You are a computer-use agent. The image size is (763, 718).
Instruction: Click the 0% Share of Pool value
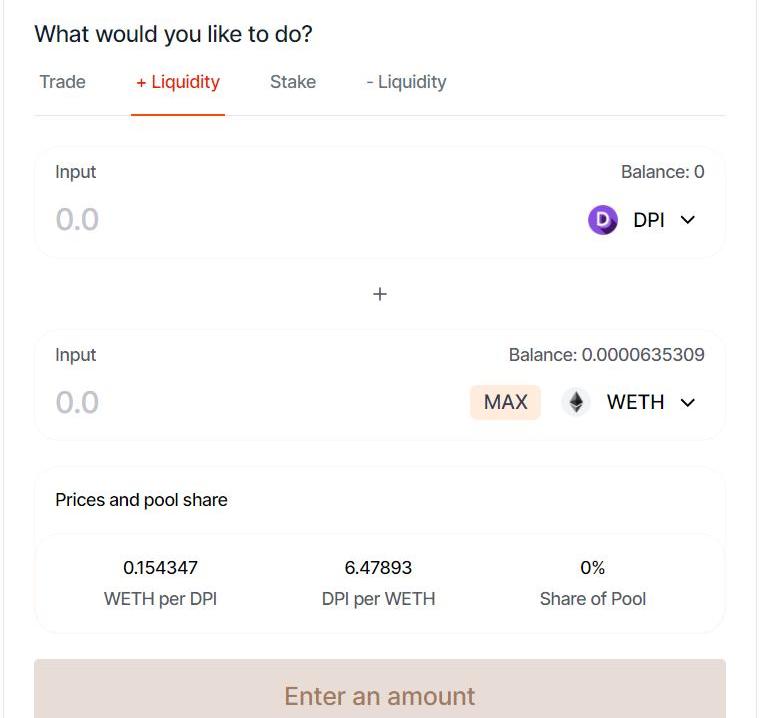tap(593, 568)
